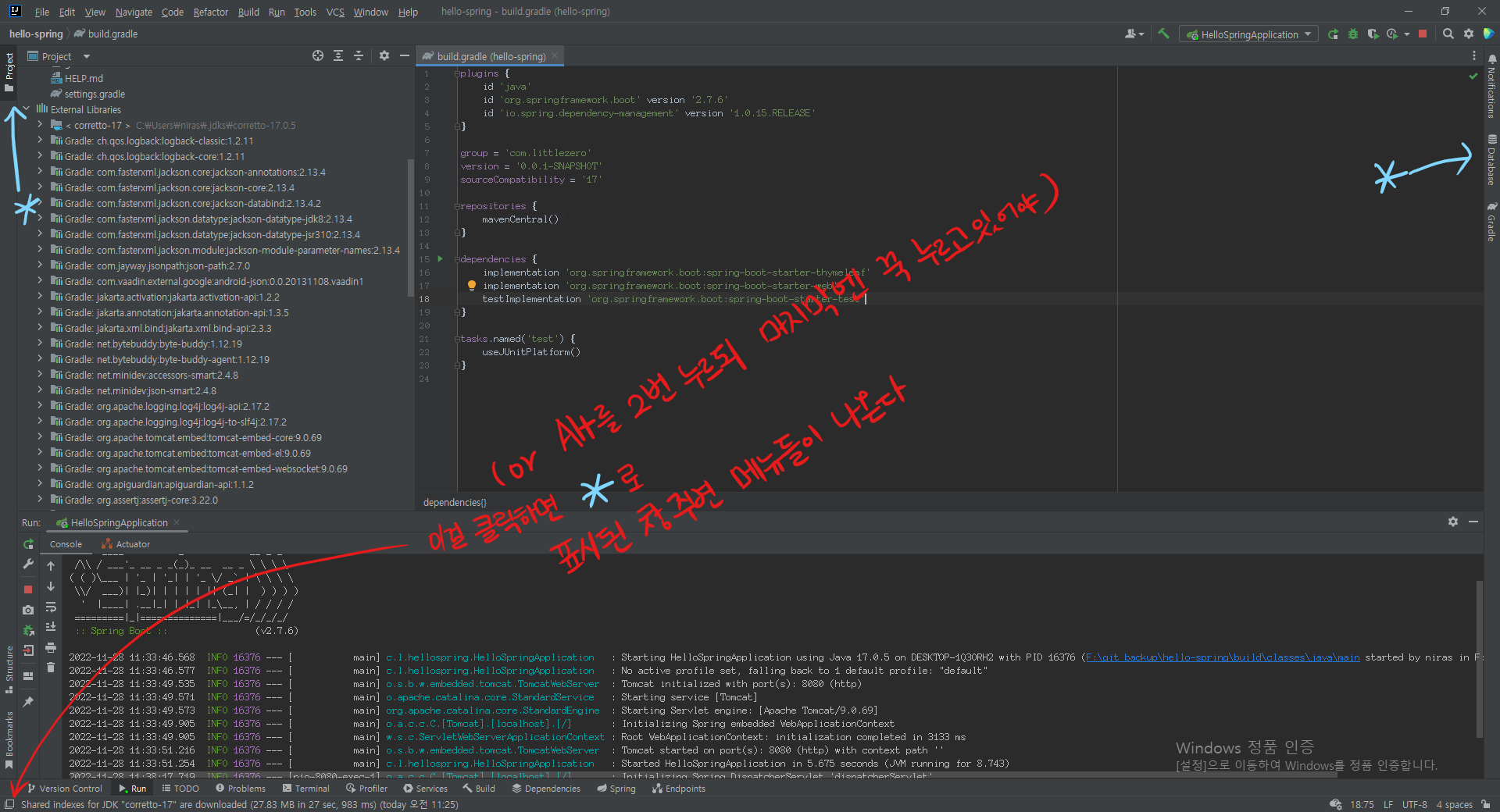Screen dimensions: 1500x812
Task: Open the Gradle tool window
Action: point(1491,222)
